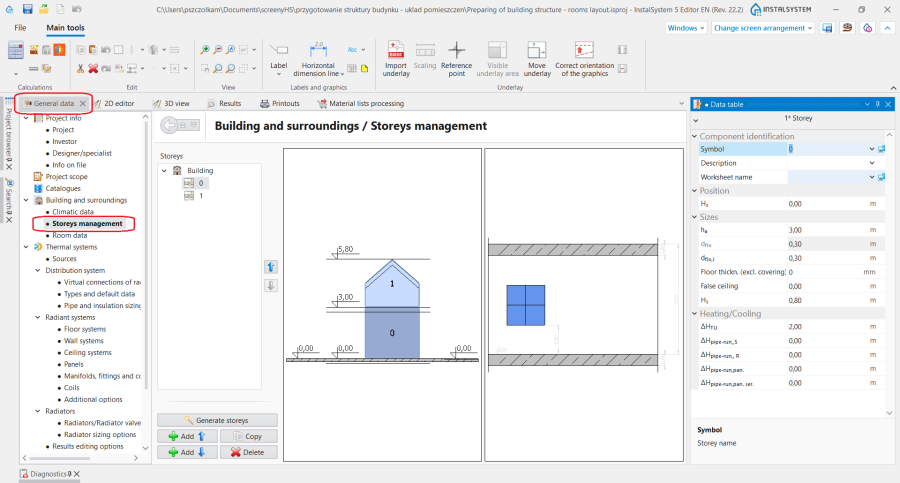The height and width of the screenshot is (483, 900).
Task: Collapse the Heating/Cooling section
Action: (695, 314)
